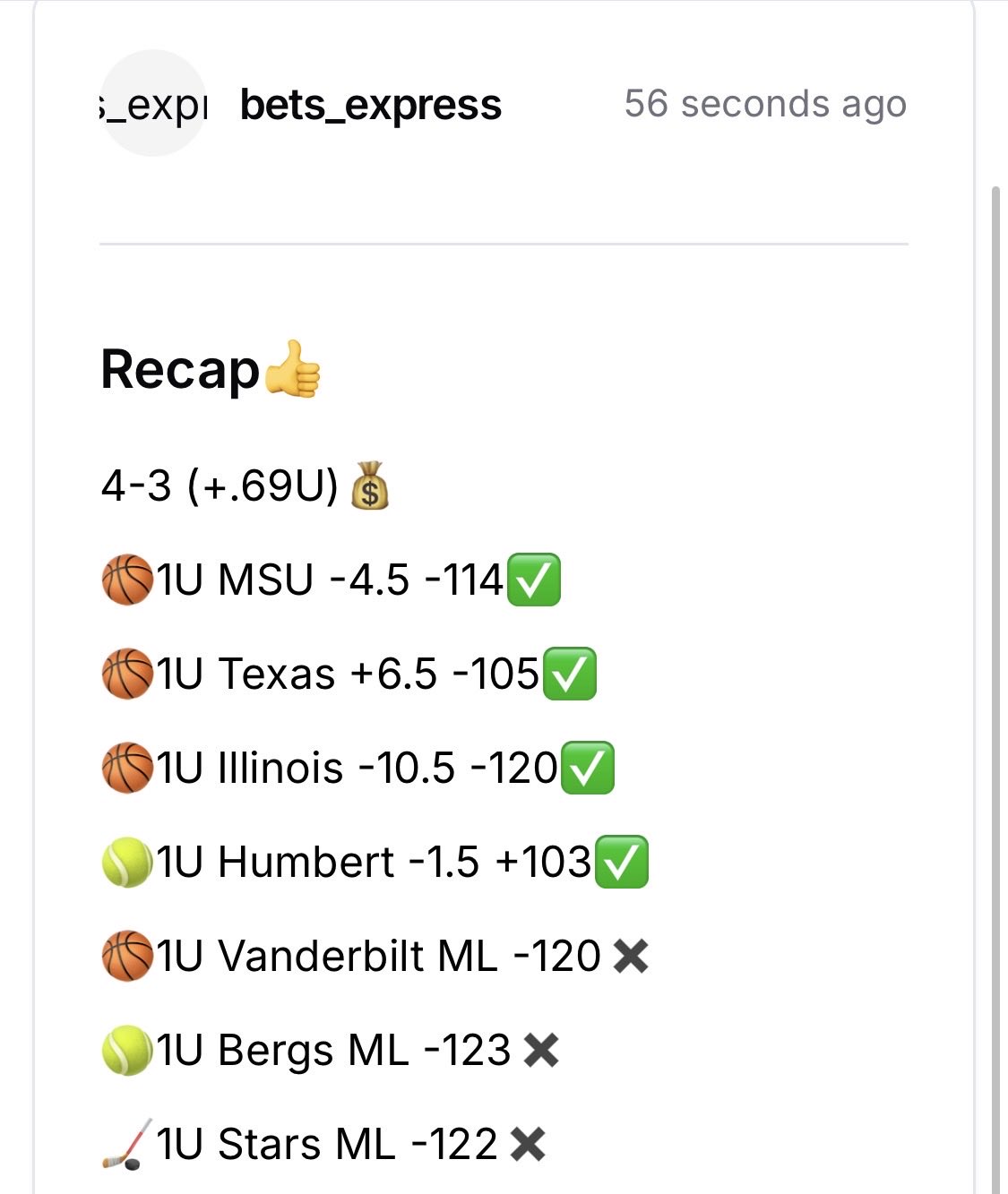Click the green checkmark after Illinois -120

pos(588,768)
